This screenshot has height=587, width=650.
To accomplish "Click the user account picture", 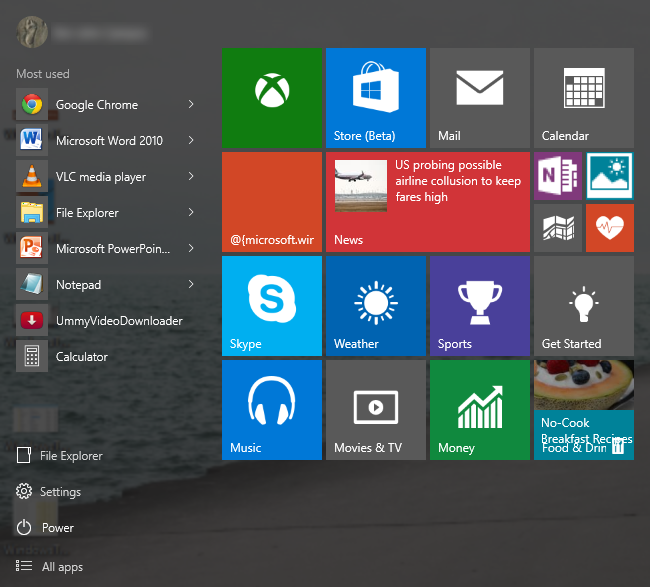I will [x=32, y=32].
